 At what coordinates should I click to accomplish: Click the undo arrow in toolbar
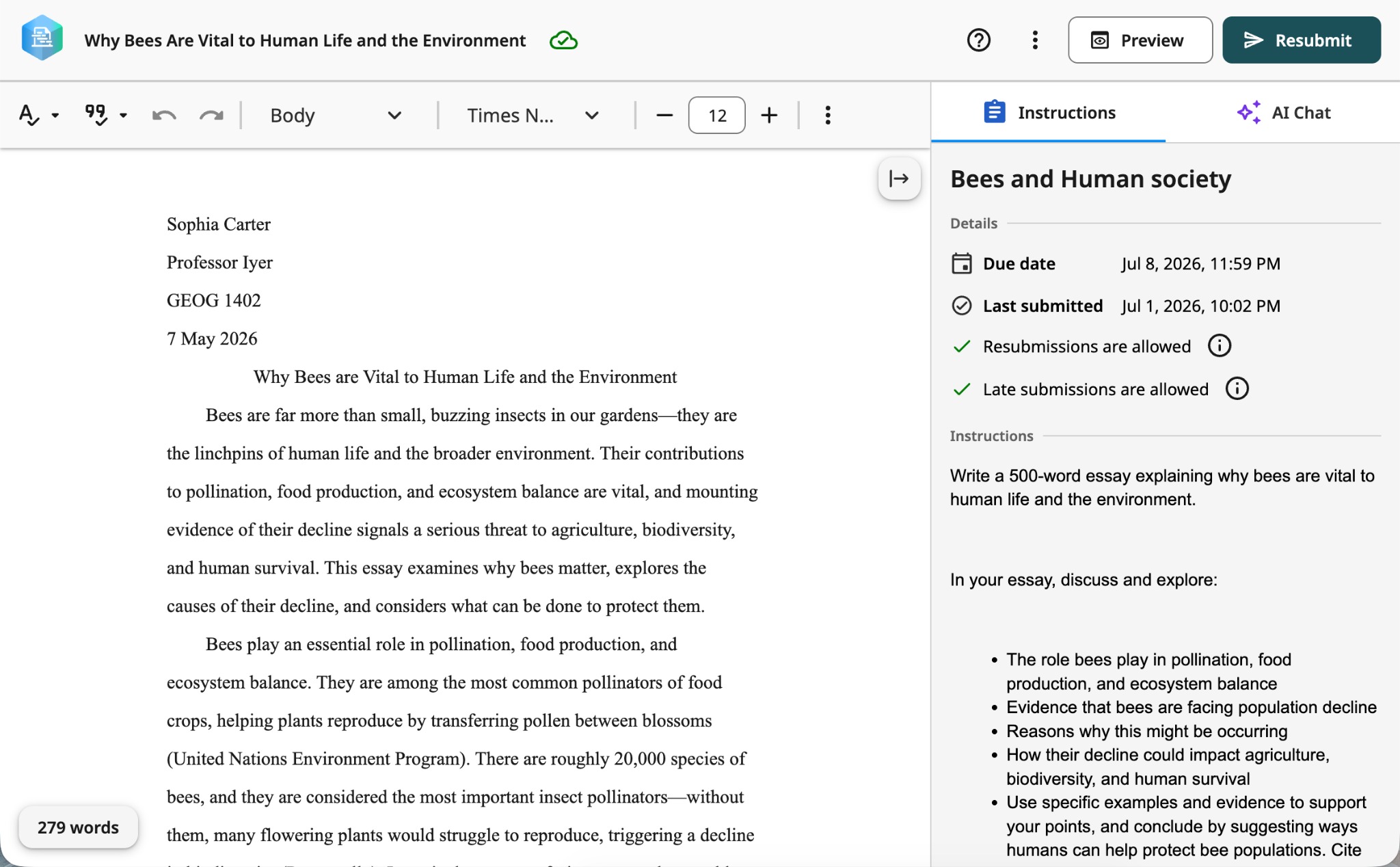click(x=164, y=115)
